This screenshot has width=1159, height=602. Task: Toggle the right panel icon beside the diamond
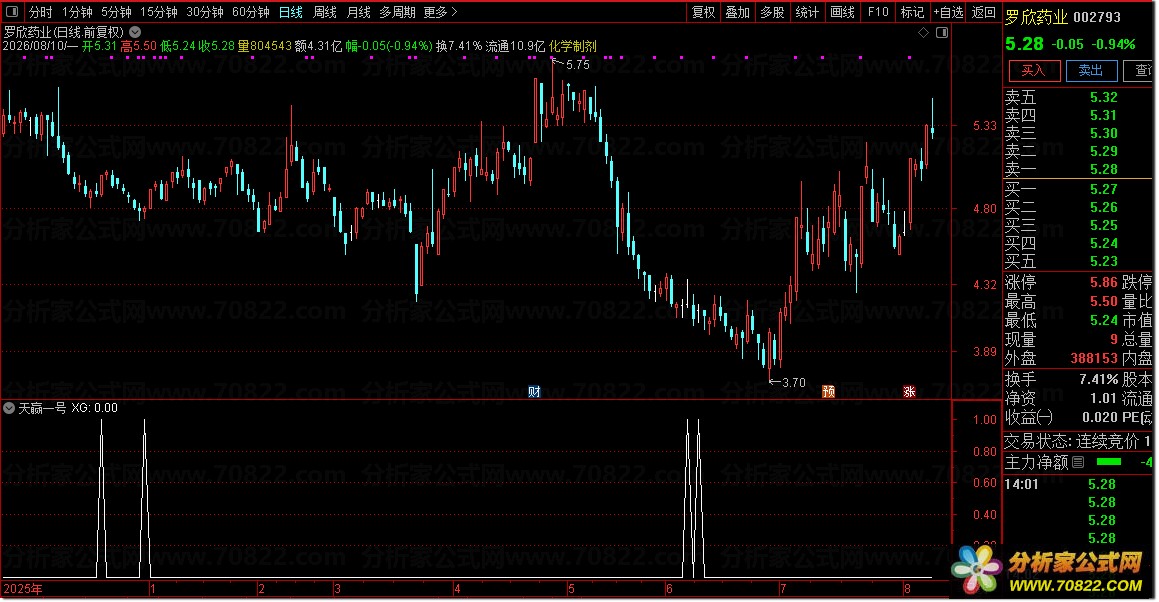(x=942, y=33)
